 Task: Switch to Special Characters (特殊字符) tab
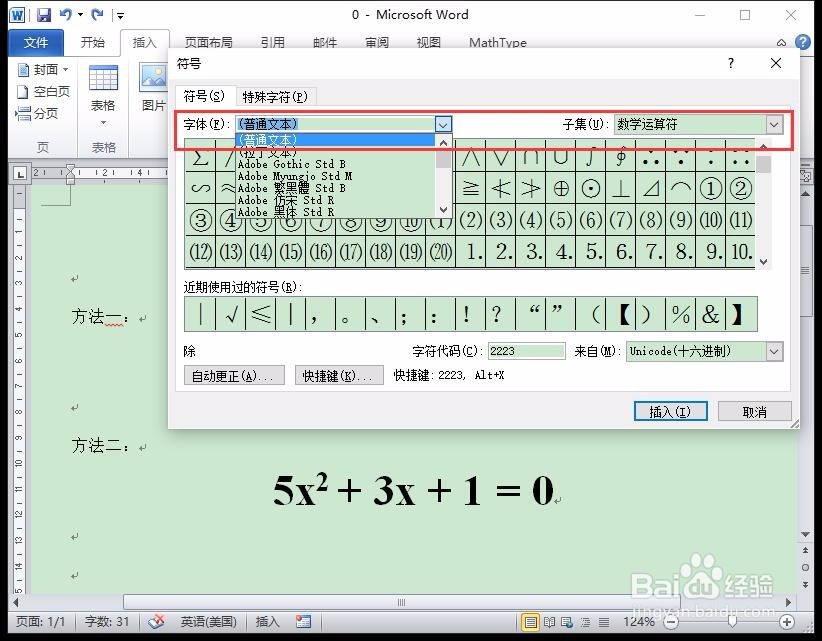tap(275, 97)
